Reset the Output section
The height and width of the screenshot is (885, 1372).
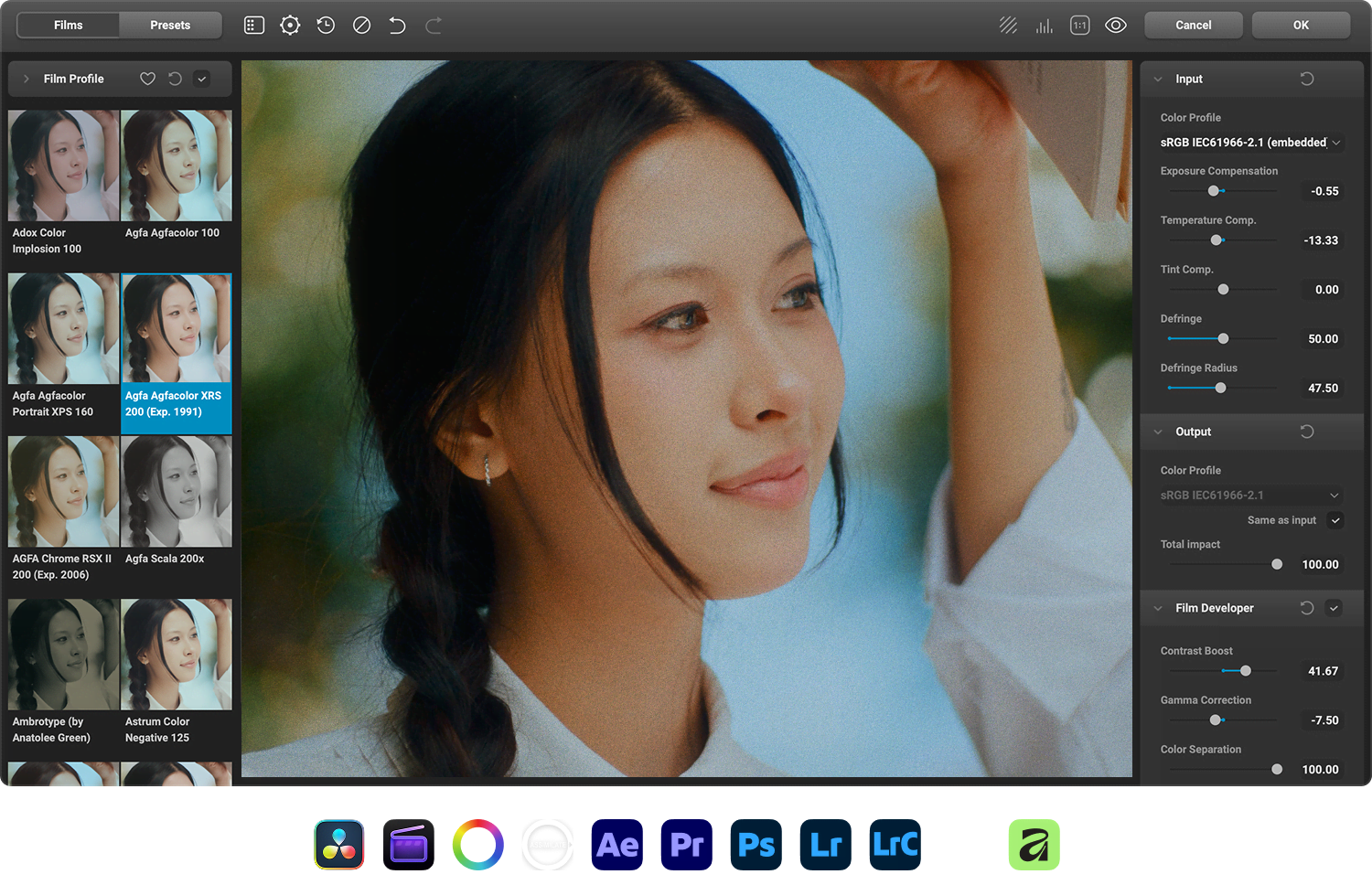pos(1307,432)
